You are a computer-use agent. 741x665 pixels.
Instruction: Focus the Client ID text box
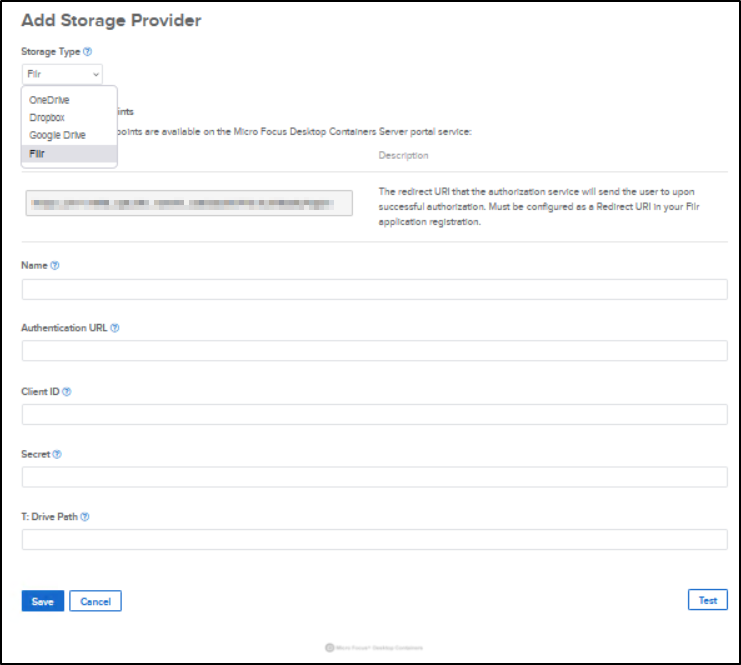point(374,415)
